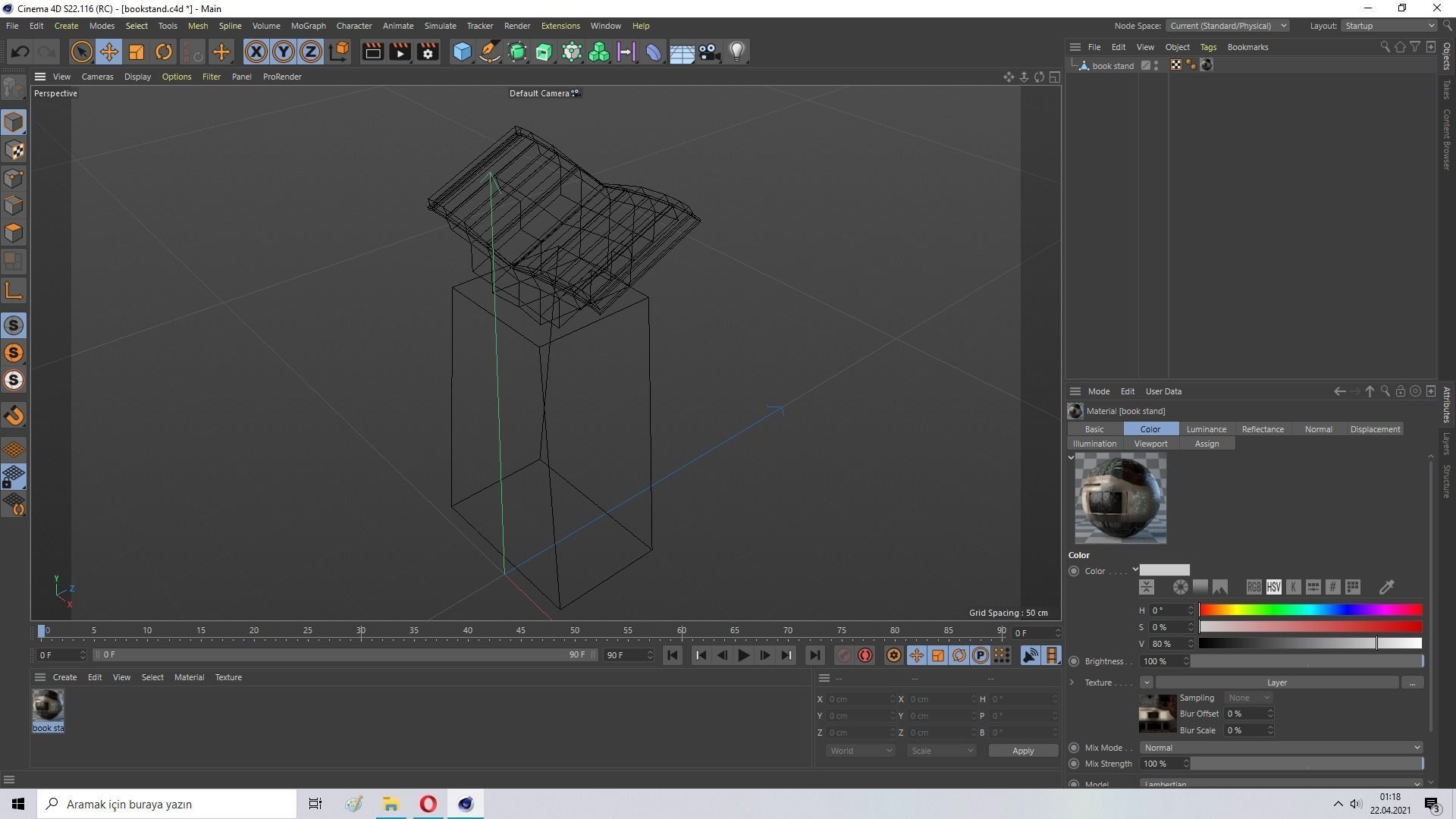Toggle Y axis lock
Image resolution: width=1456 pixels, height=819 pixels.
(x=284, y=52)
